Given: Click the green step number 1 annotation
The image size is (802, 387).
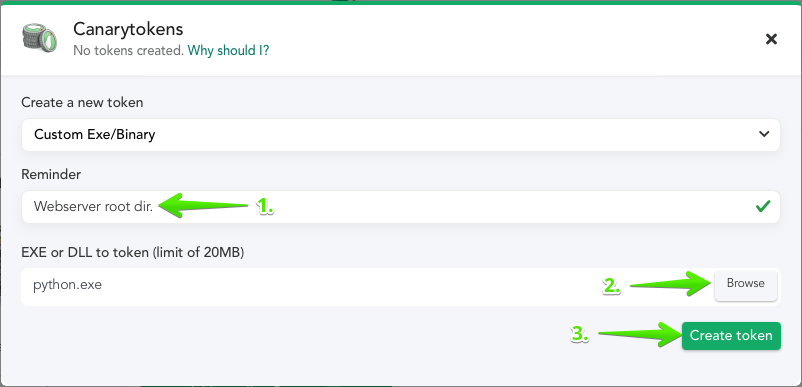Looking at the screenshot, I should pos(265,207).
